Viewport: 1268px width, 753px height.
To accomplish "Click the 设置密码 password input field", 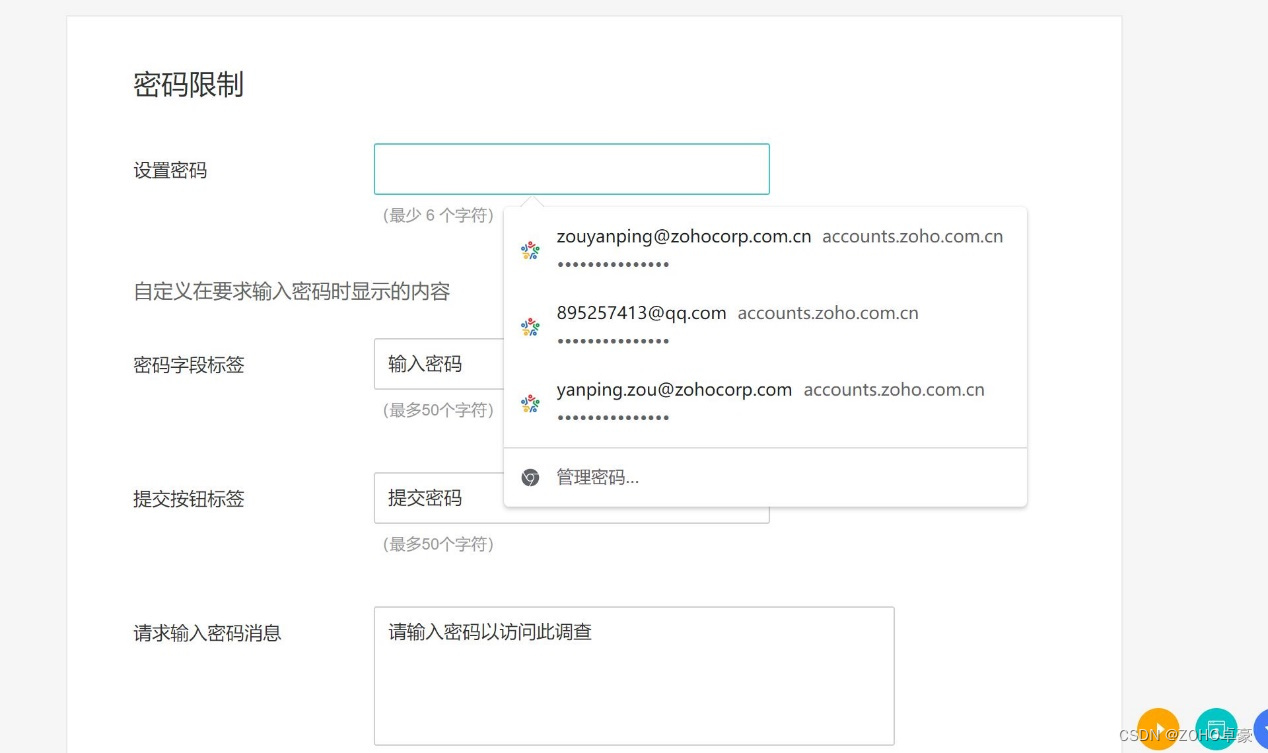I will 571,169.
